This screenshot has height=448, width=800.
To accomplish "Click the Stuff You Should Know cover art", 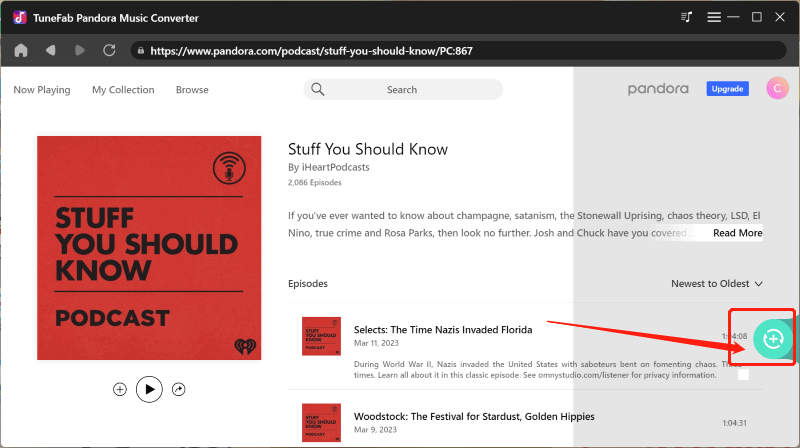I will [x=149, y=248].
